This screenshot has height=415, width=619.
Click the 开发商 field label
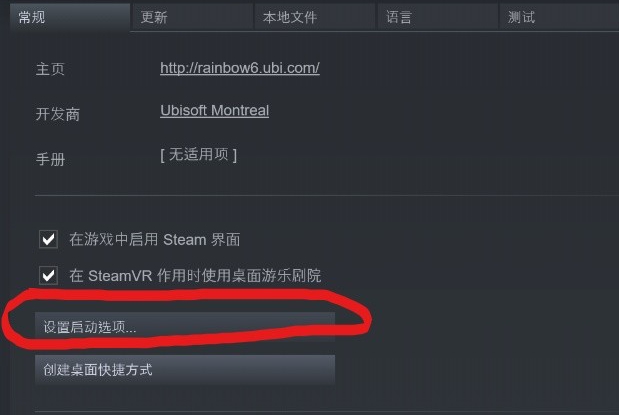click(x=58, y=114)
